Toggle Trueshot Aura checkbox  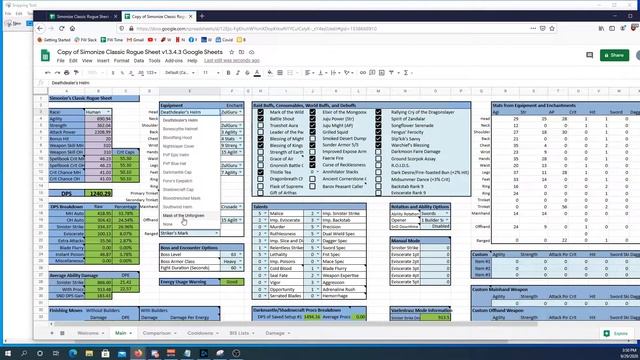pos(260,125)
